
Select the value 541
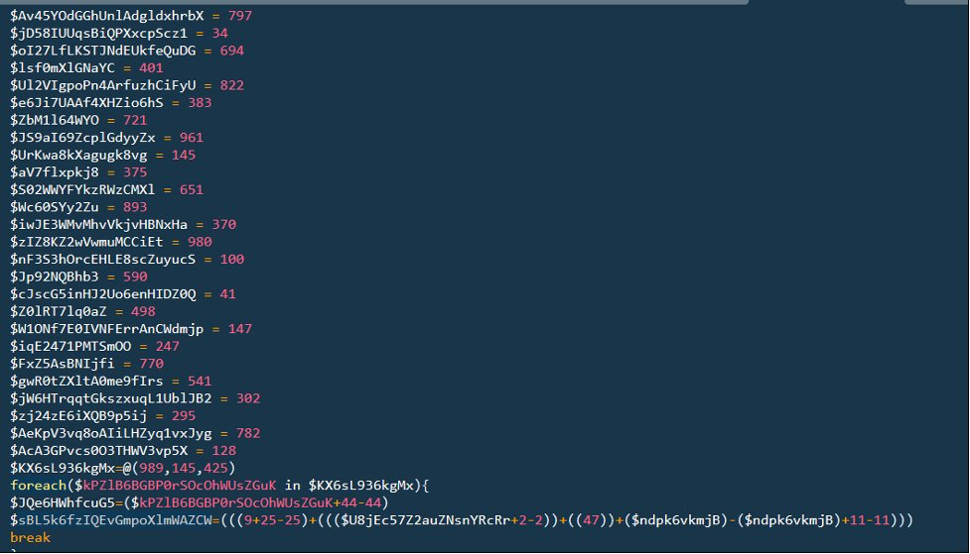(200, 380)
